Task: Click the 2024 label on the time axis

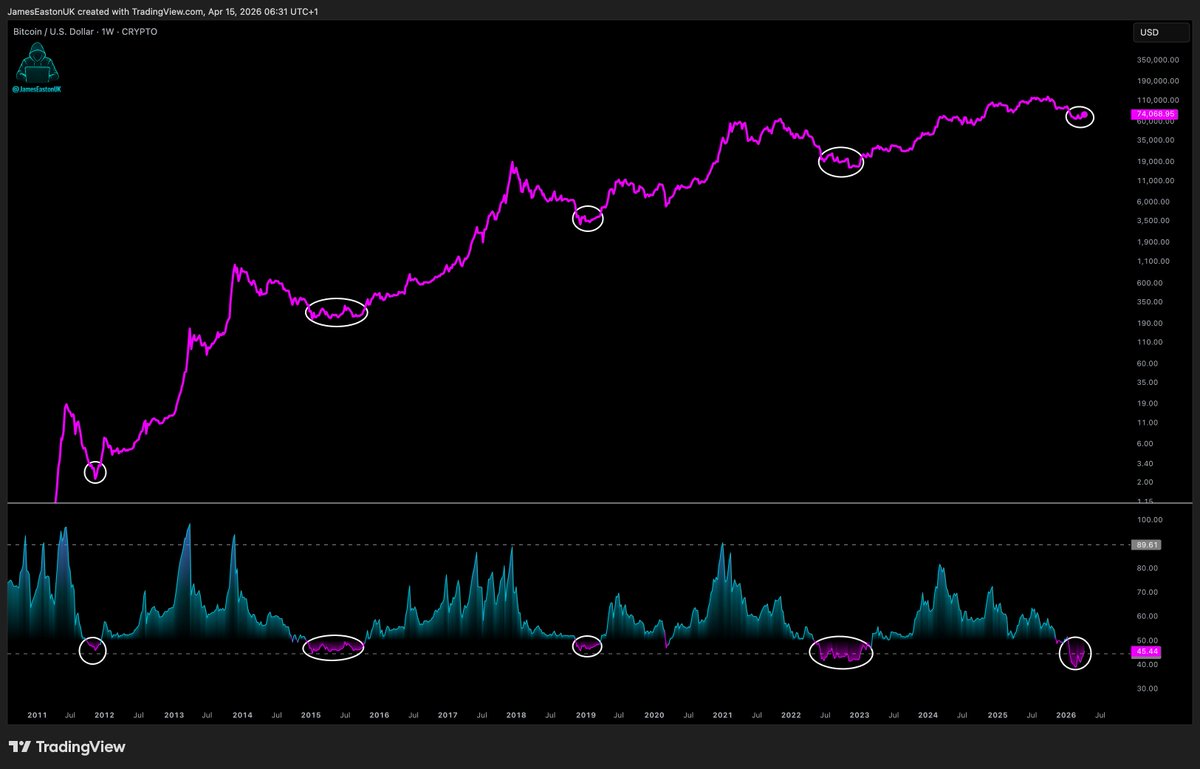Action: click(x=928, y=715)
